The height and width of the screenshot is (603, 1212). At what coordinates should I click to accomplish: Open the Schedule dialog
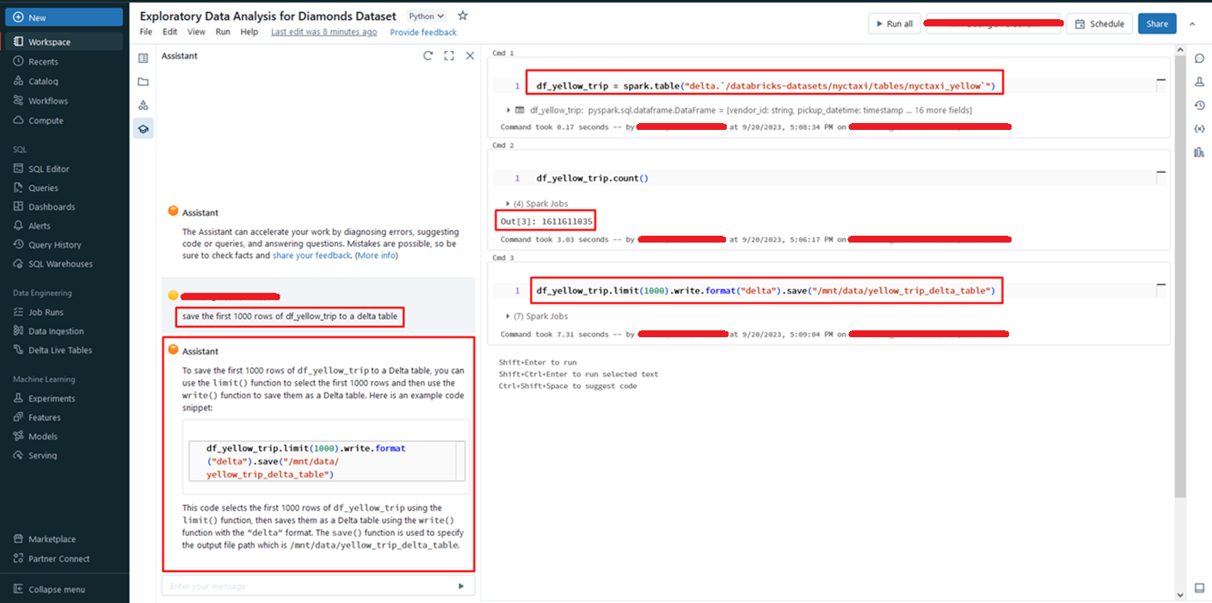click(1099, 23)
